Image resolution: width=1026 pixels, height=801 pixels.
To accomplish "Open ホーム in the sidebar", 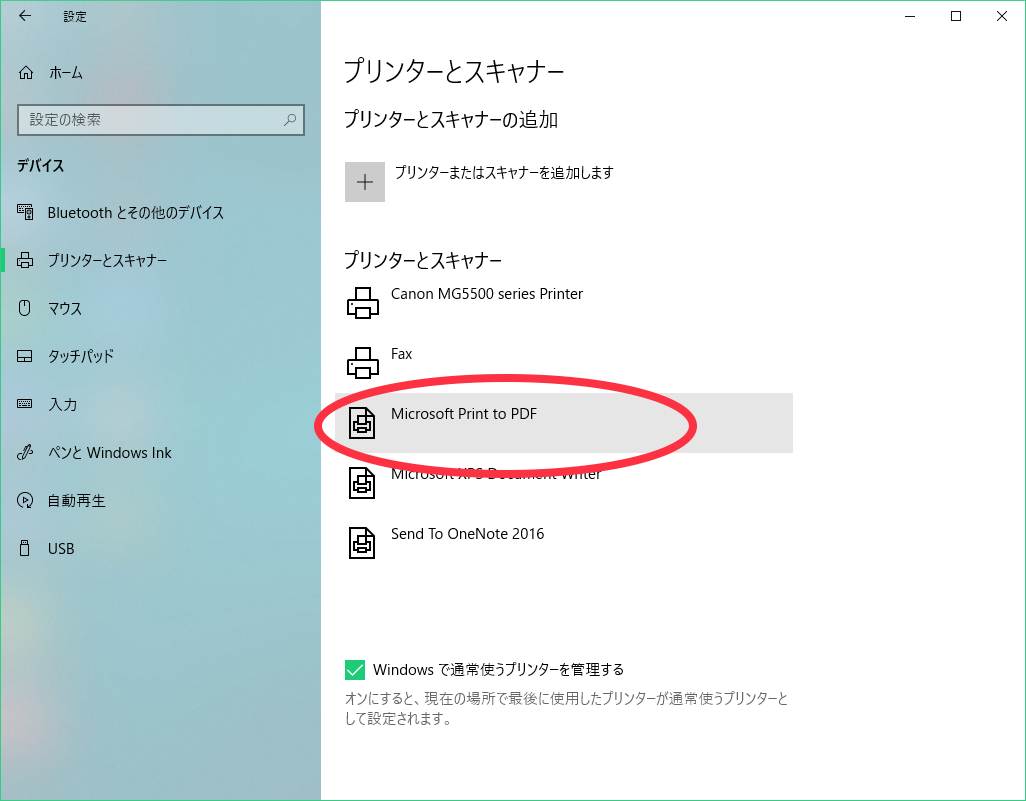I will [66, 73].
